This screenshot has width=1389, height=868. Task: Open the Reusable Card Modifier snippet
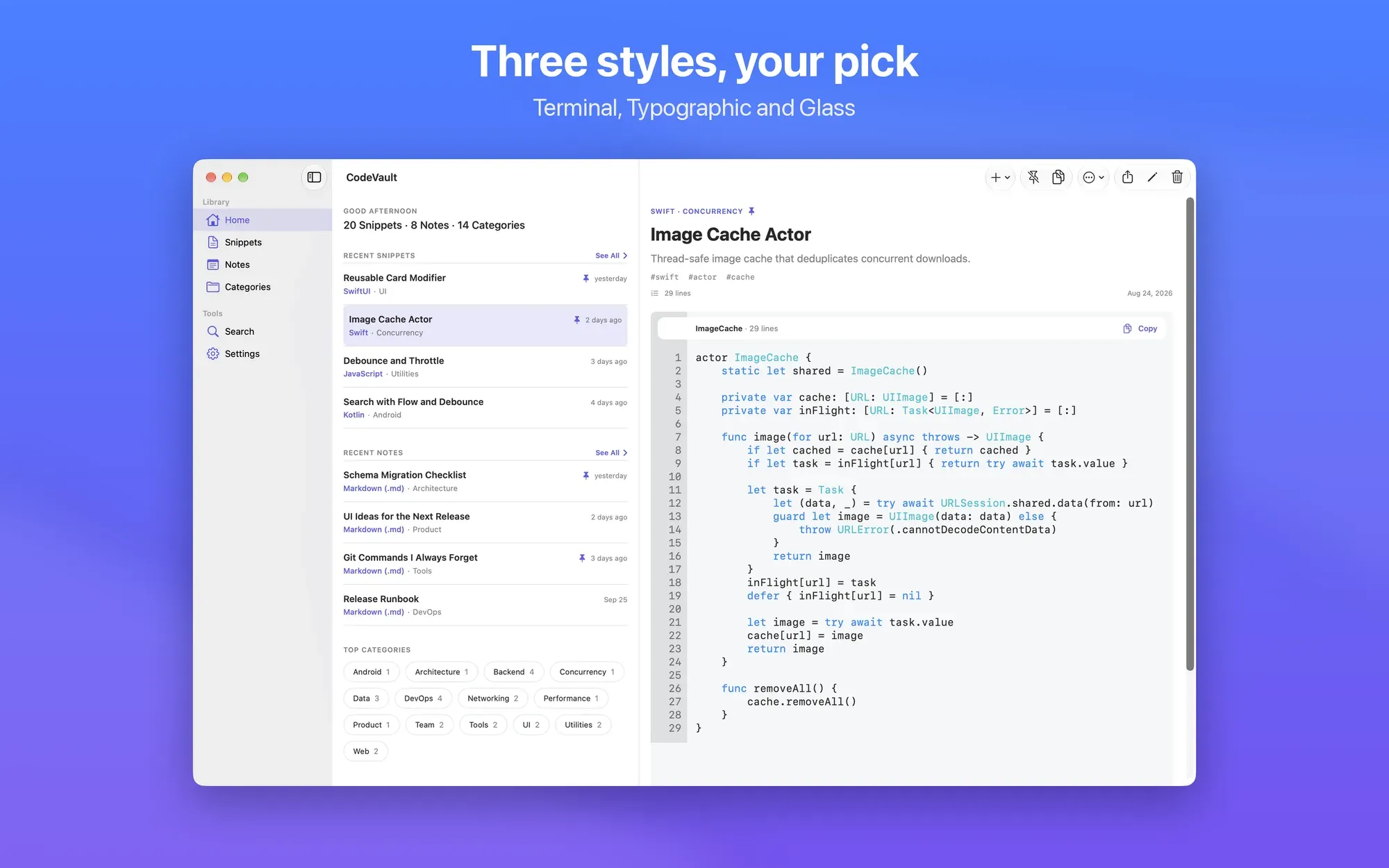click(485, 284)
